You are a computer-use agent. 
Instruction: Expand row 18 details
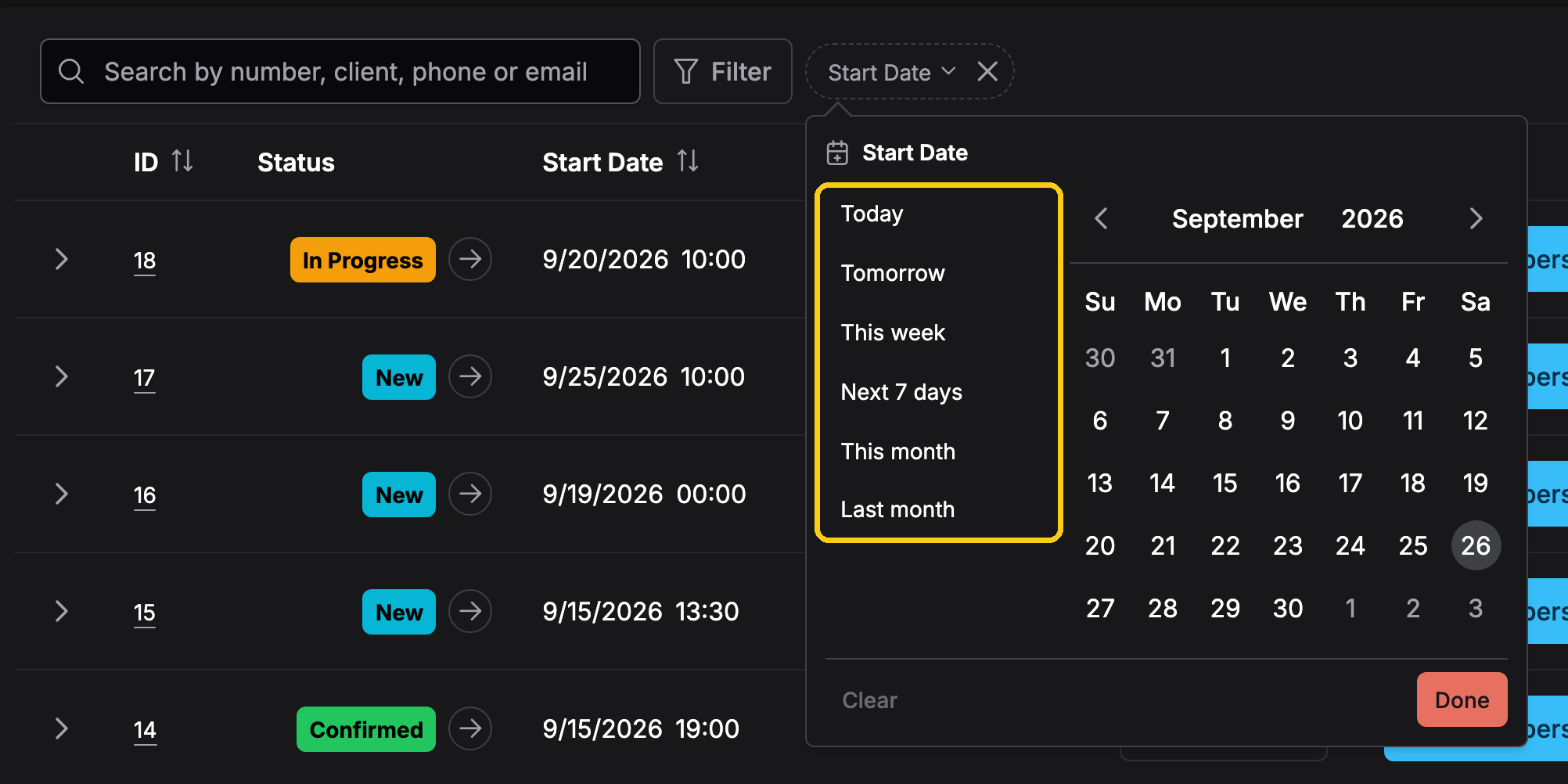(x=62, y=259)
